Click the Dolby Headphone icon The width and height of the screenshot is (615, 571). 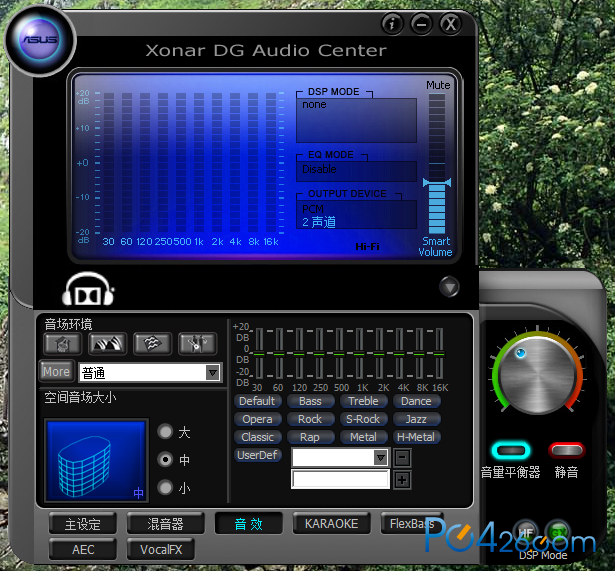(88, 289)
